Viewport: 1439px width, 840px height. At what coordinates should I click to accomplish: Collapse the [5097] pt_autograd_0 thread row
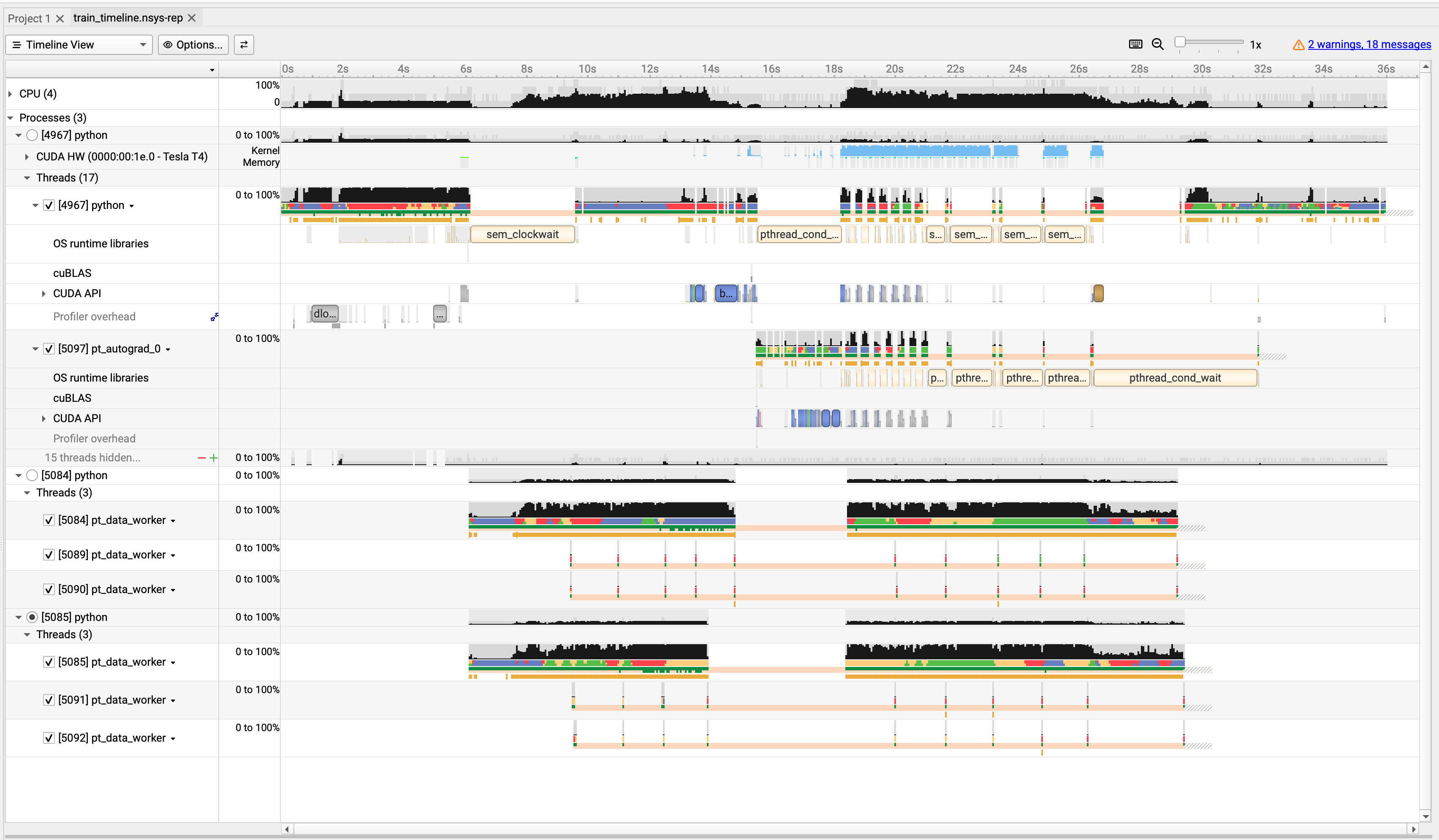[x=35, y=349]
